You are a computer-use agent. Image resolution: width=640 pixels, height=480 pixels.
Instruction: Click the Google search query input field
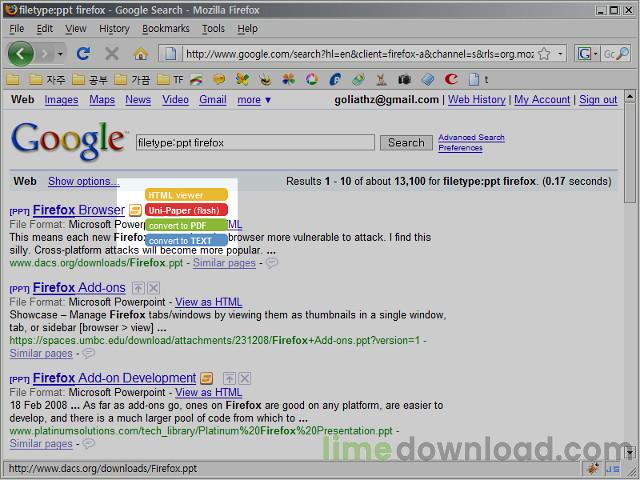click(254, 143)
